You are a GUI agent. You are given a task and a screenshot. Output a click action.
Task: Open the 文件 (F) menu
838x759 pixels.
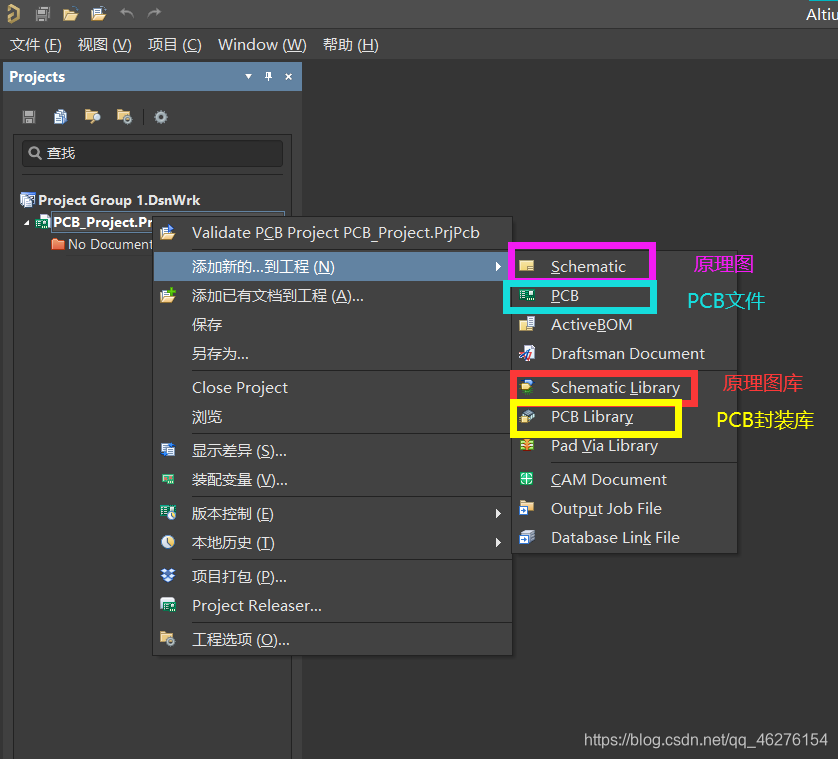click(36, 44)
